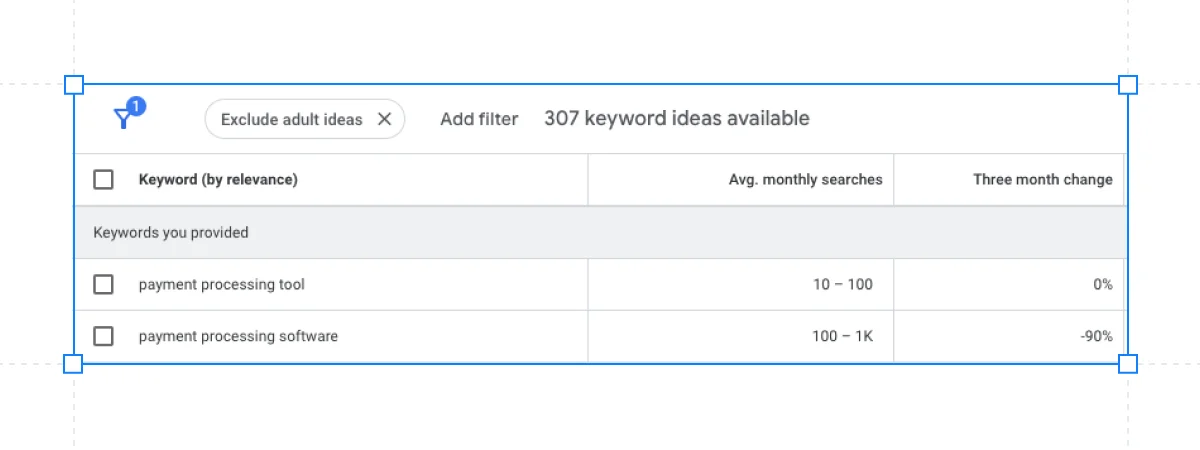Click the blue filter count badge
1200x450 pixels.
pos(137,106)
